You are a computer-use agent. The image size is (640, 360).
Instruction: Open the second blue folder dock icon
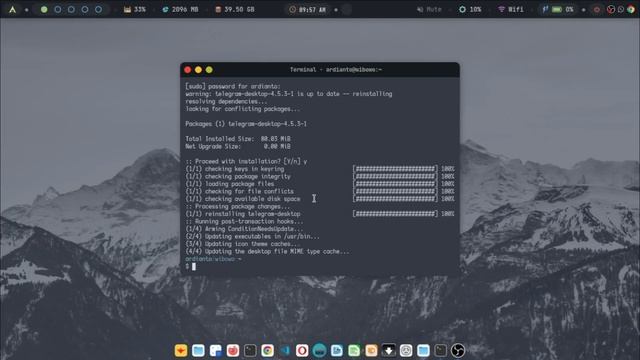tap(423, 350)
